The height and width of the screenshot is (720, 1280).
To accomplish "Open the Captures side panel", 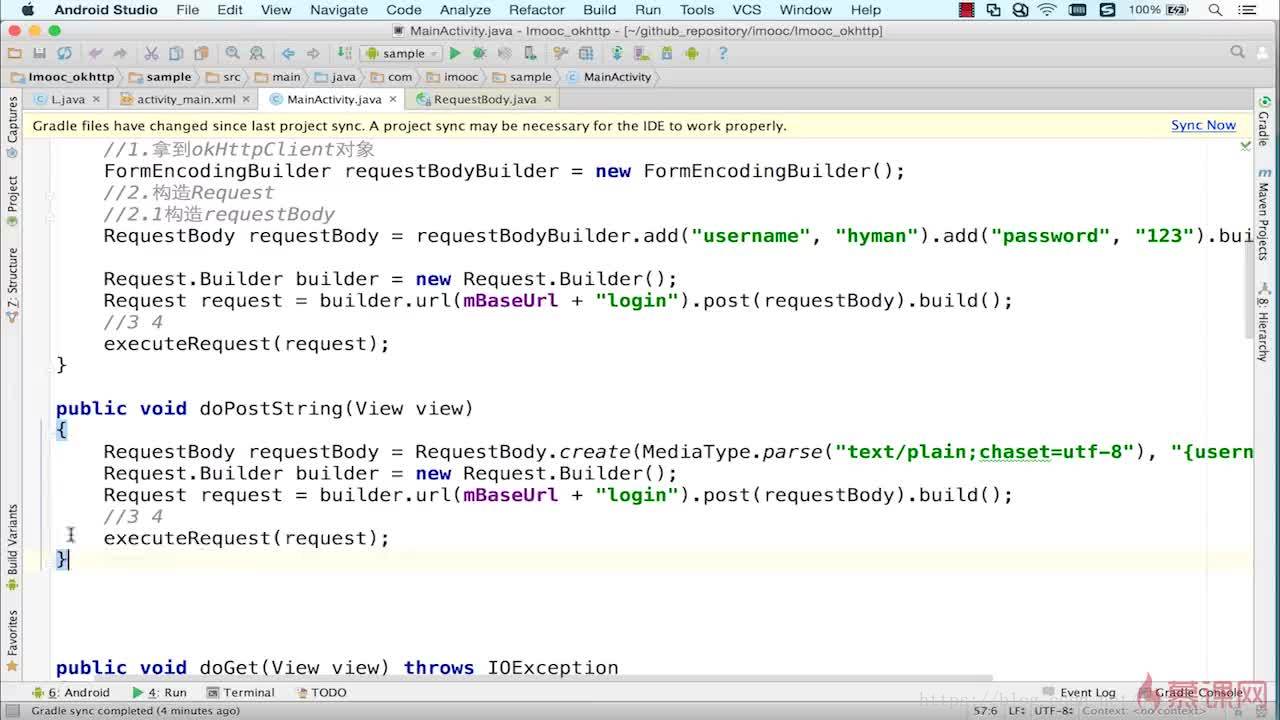I will click(12, 127).
